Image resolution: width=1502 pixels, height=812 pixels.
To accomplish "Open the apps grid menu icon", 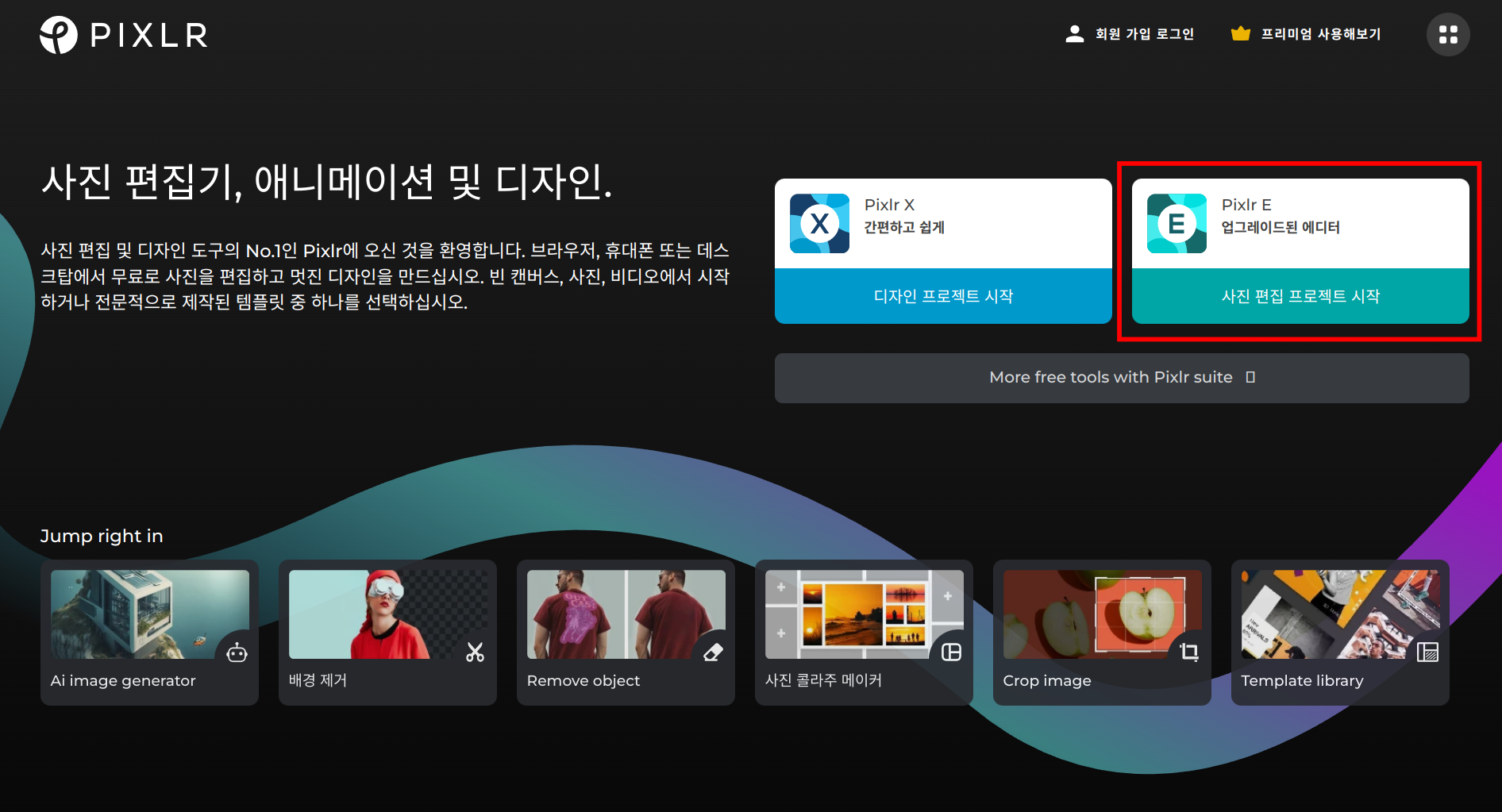I will coord(1448,35).
